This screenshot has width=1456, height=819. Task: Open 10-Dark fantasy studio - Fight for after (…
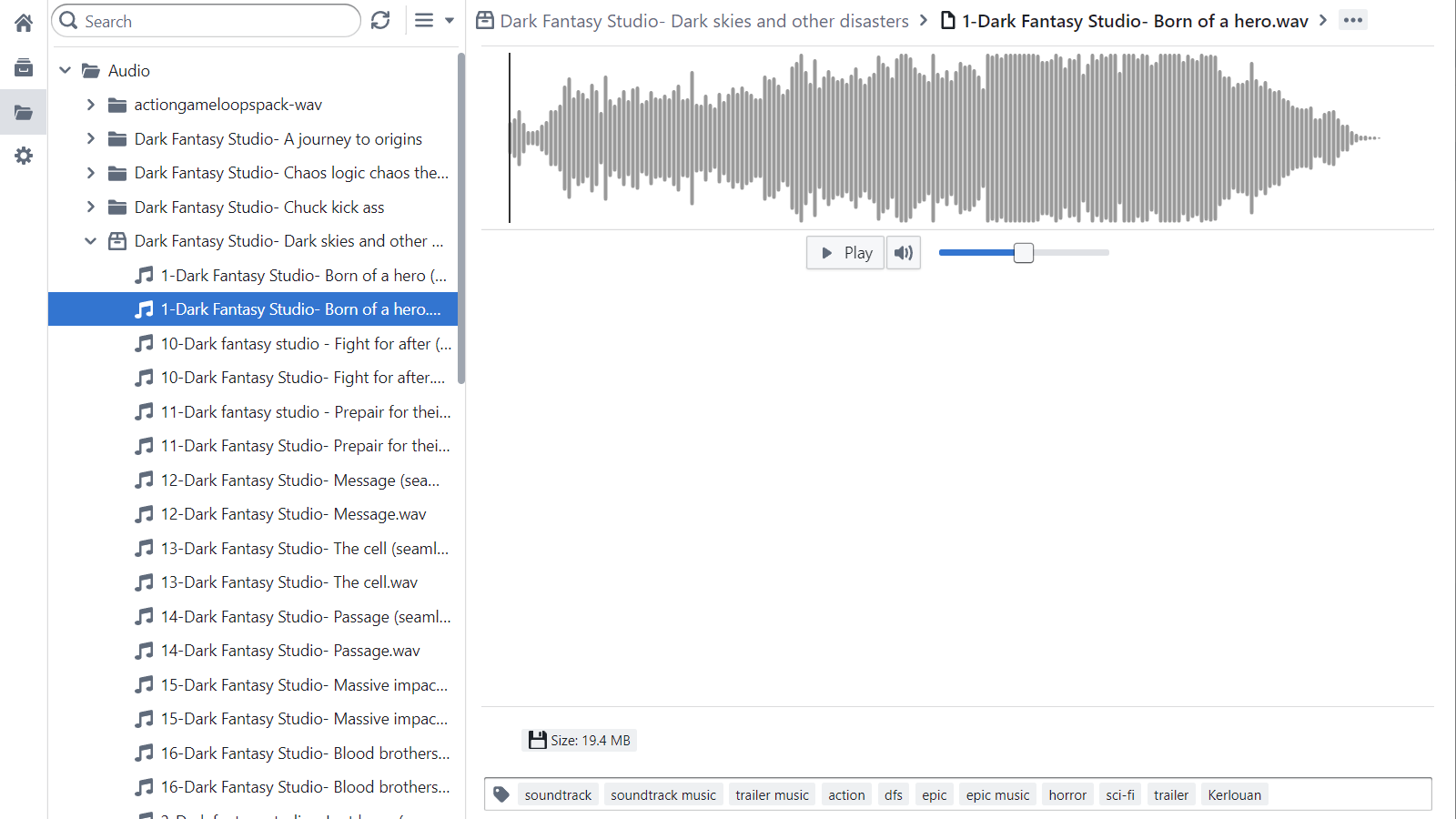pyautogui.click(x=253, y=343)
